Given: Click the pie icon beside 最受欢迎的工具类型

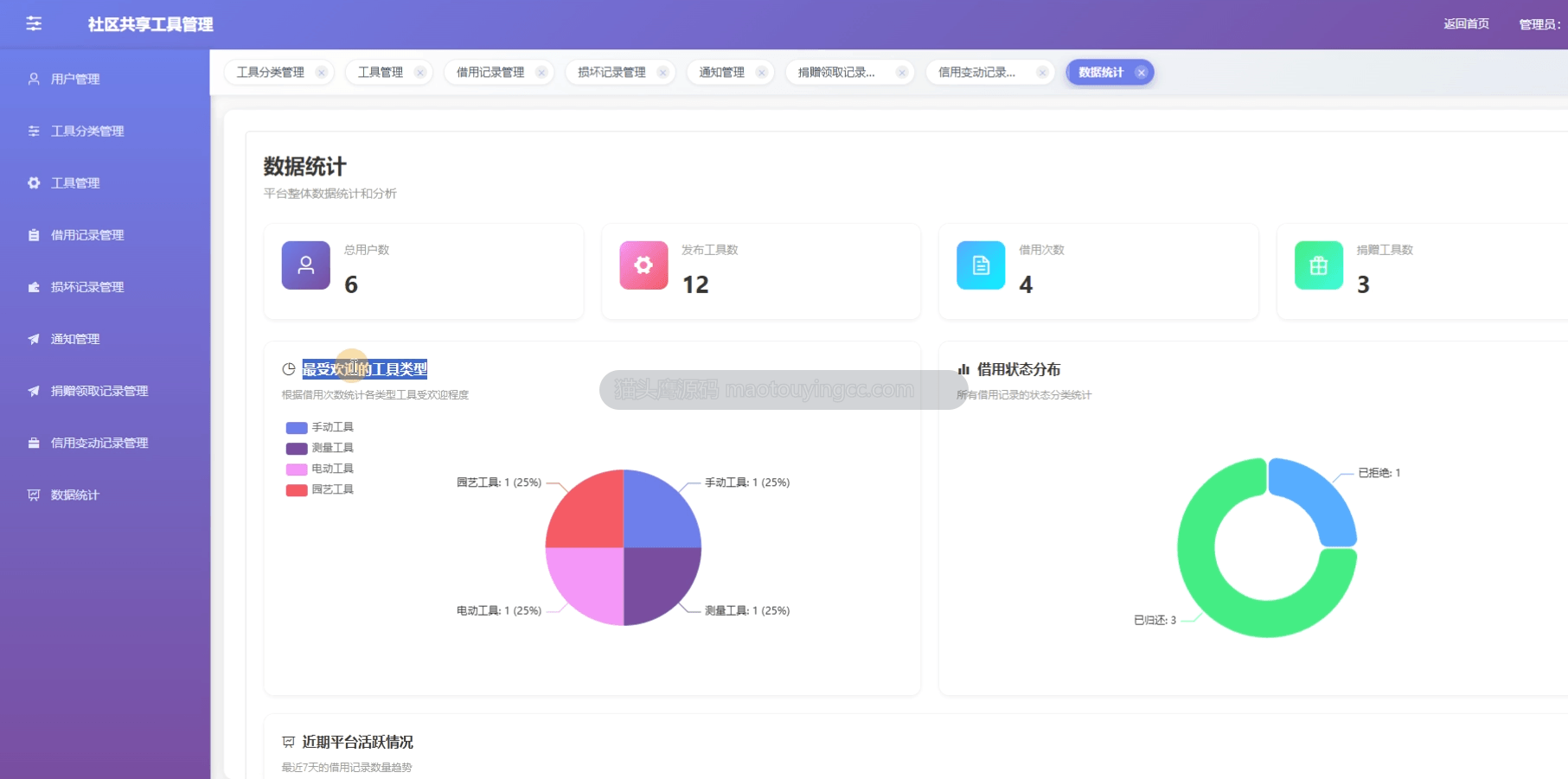Looking at the screenshot, I should point(289,369).
